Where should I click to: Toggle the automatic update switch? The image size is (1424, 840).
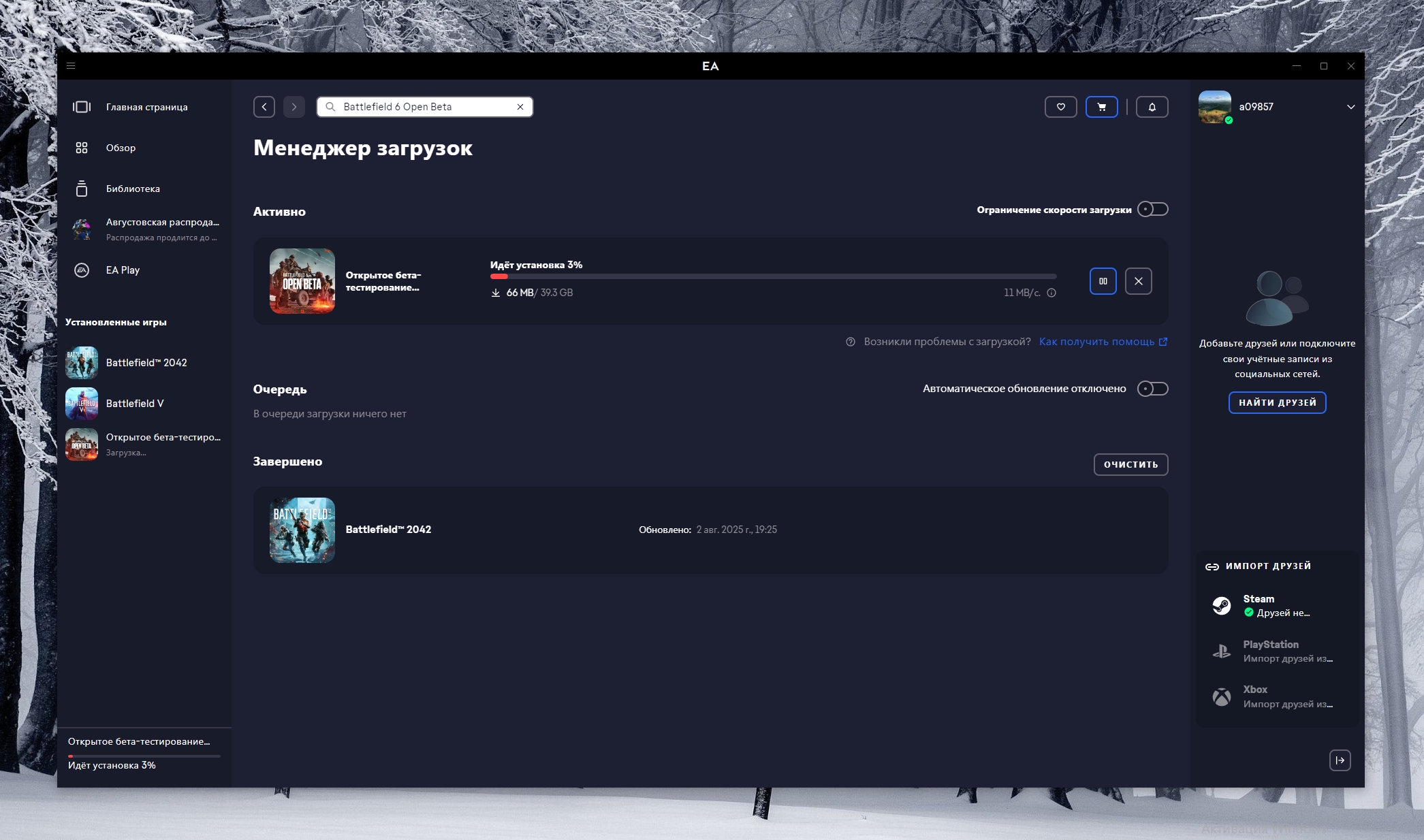click(x=1152, y=389)
